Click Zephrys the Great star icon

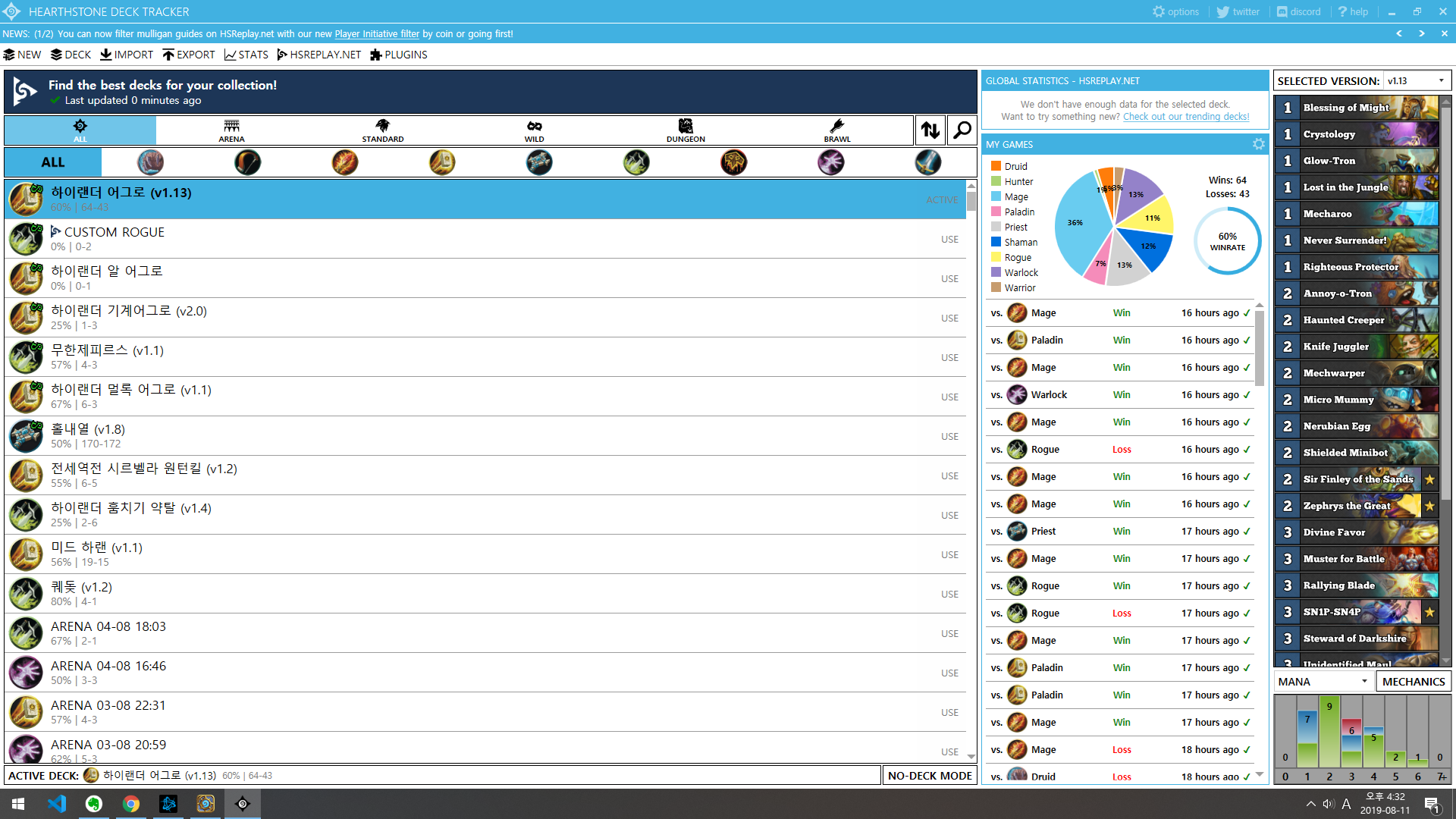tap(1429, 506)
